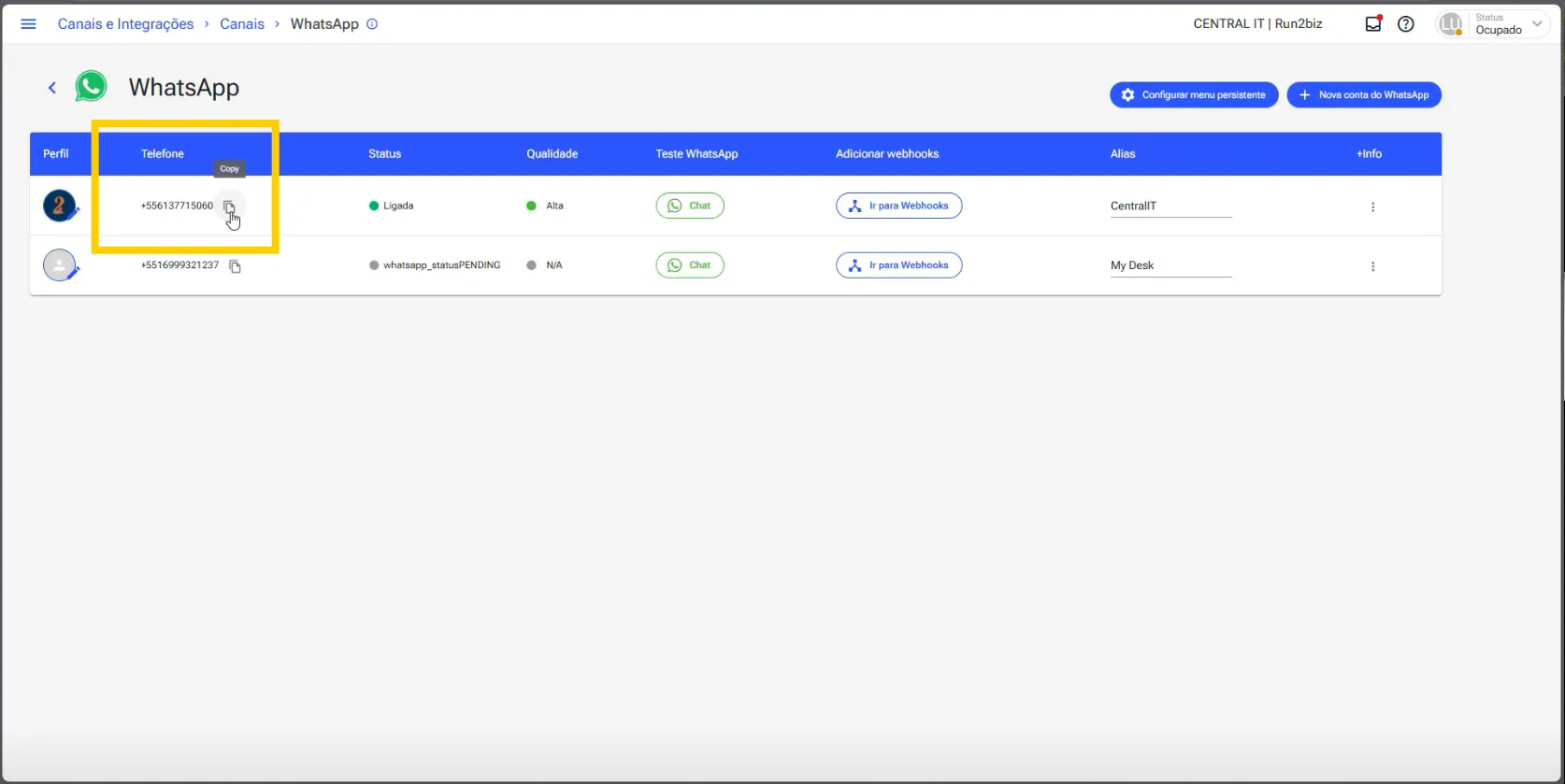This screenshot has width=1565, height=784.
Task: Start test Chat for My Desk number
Action: coord(690,265)
